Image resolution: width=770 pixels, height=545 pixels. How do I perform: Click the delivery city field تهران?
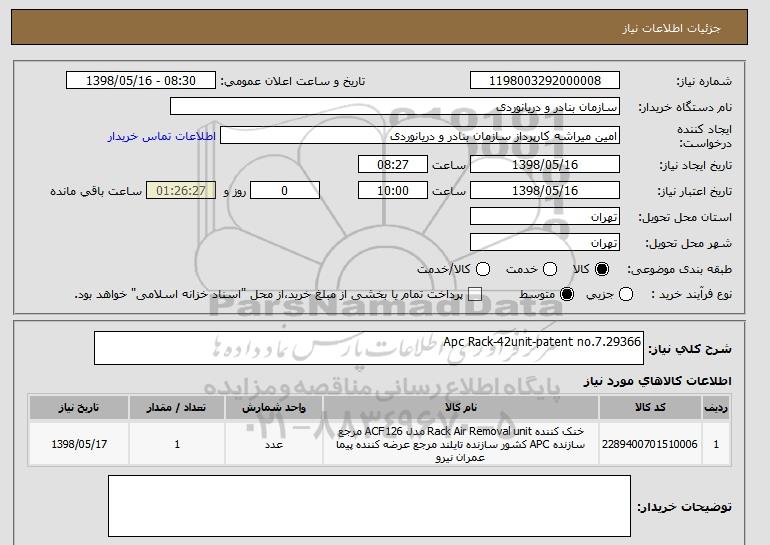pyautogui.click(x=545, y=243)
